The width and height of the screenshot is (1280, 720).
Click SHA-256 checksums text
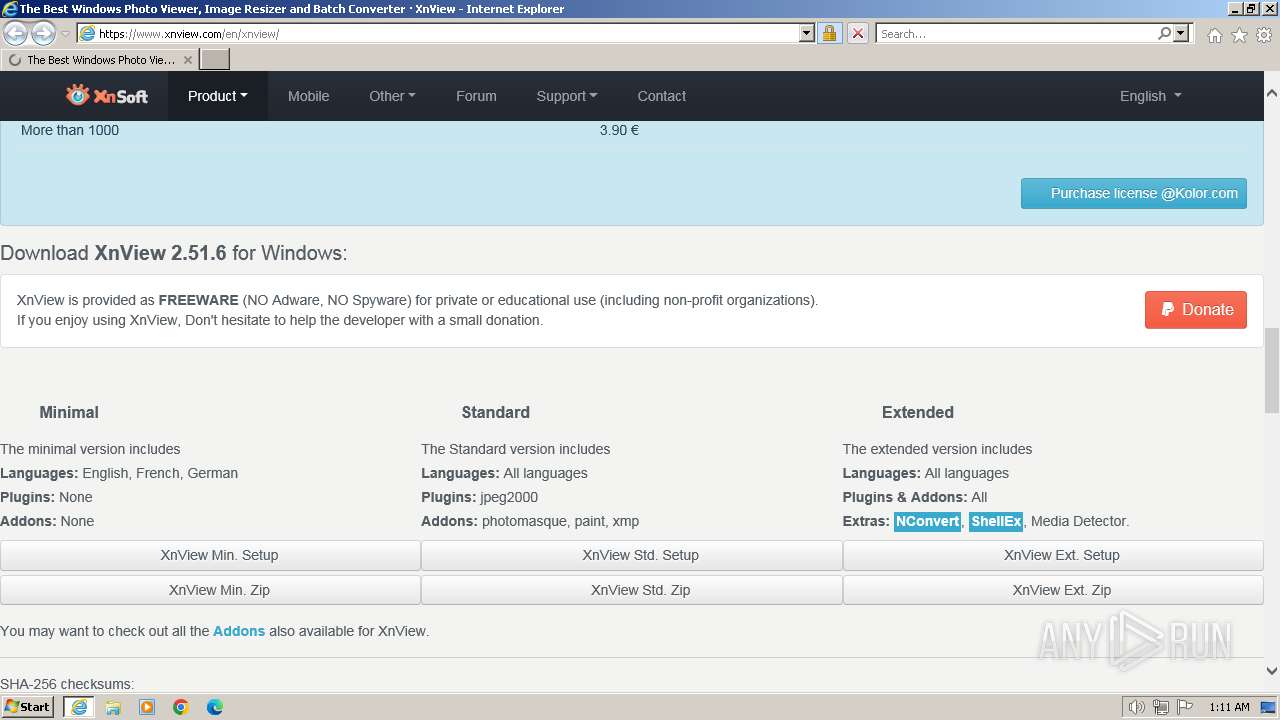click(67, 684)
